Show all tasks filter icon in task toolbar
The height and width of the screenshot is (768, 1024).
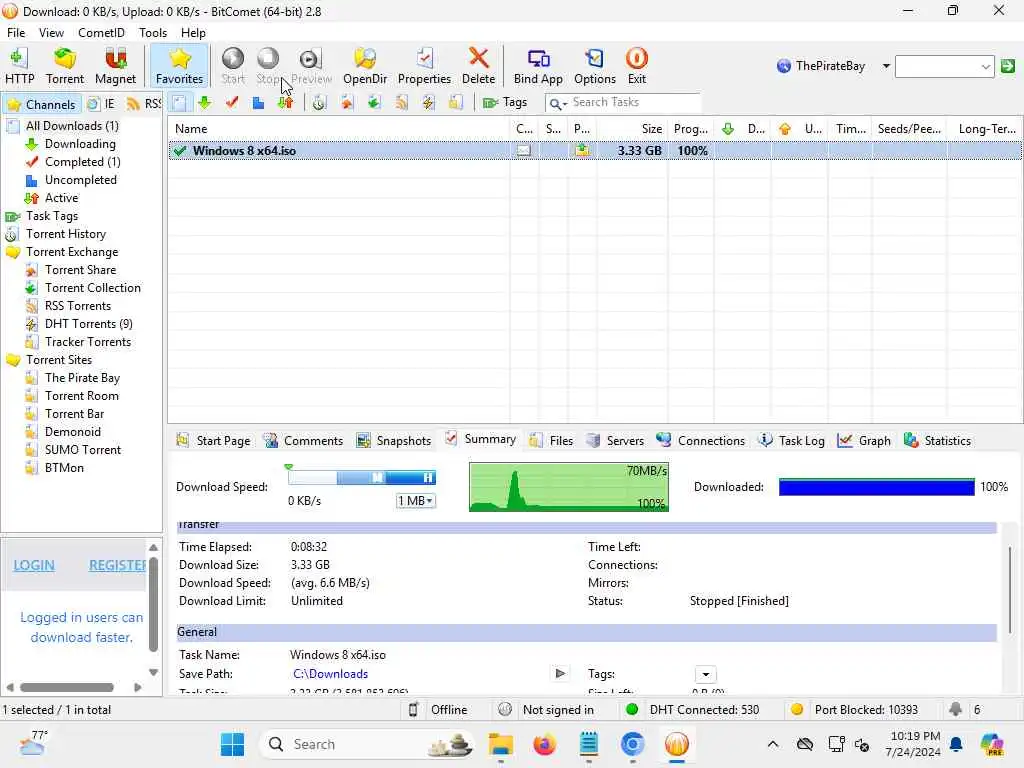tap(179, 103)
